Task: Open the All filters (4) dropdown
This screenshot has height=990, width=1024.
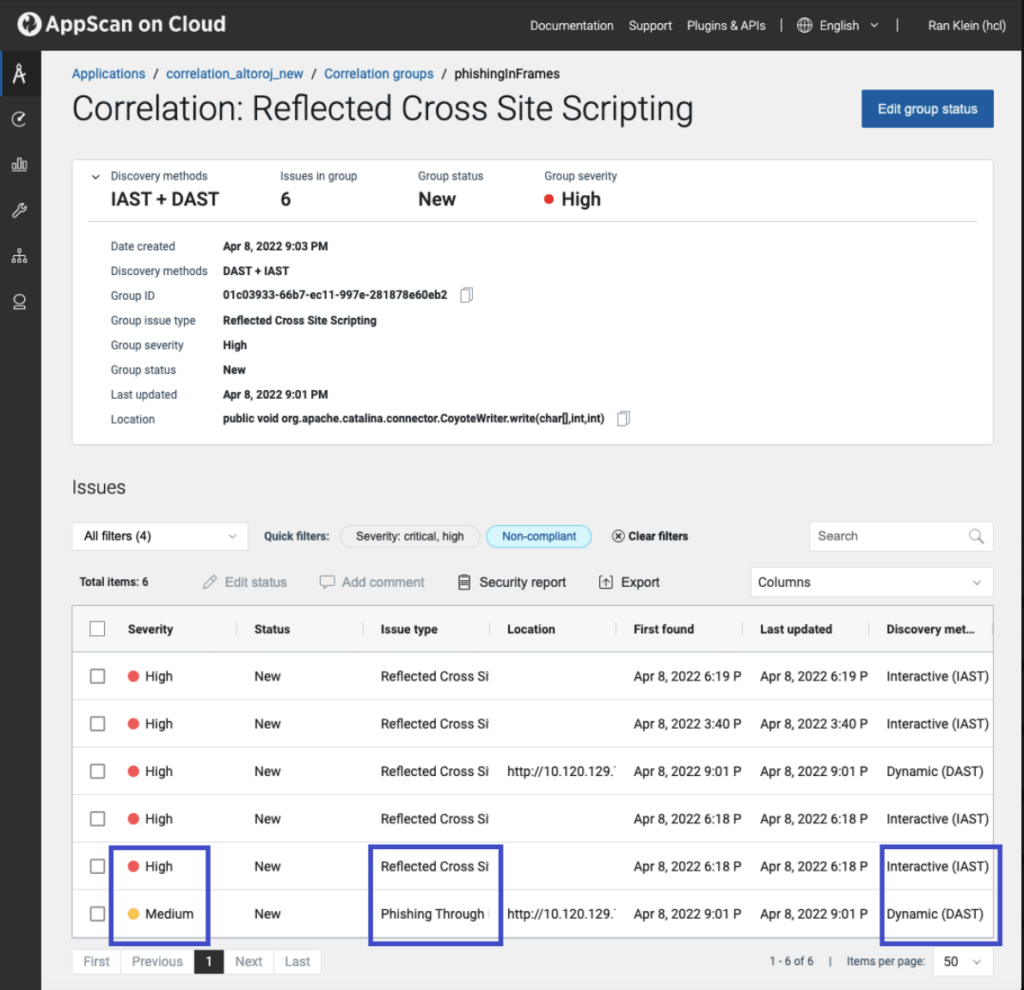Action: [160, 536]
